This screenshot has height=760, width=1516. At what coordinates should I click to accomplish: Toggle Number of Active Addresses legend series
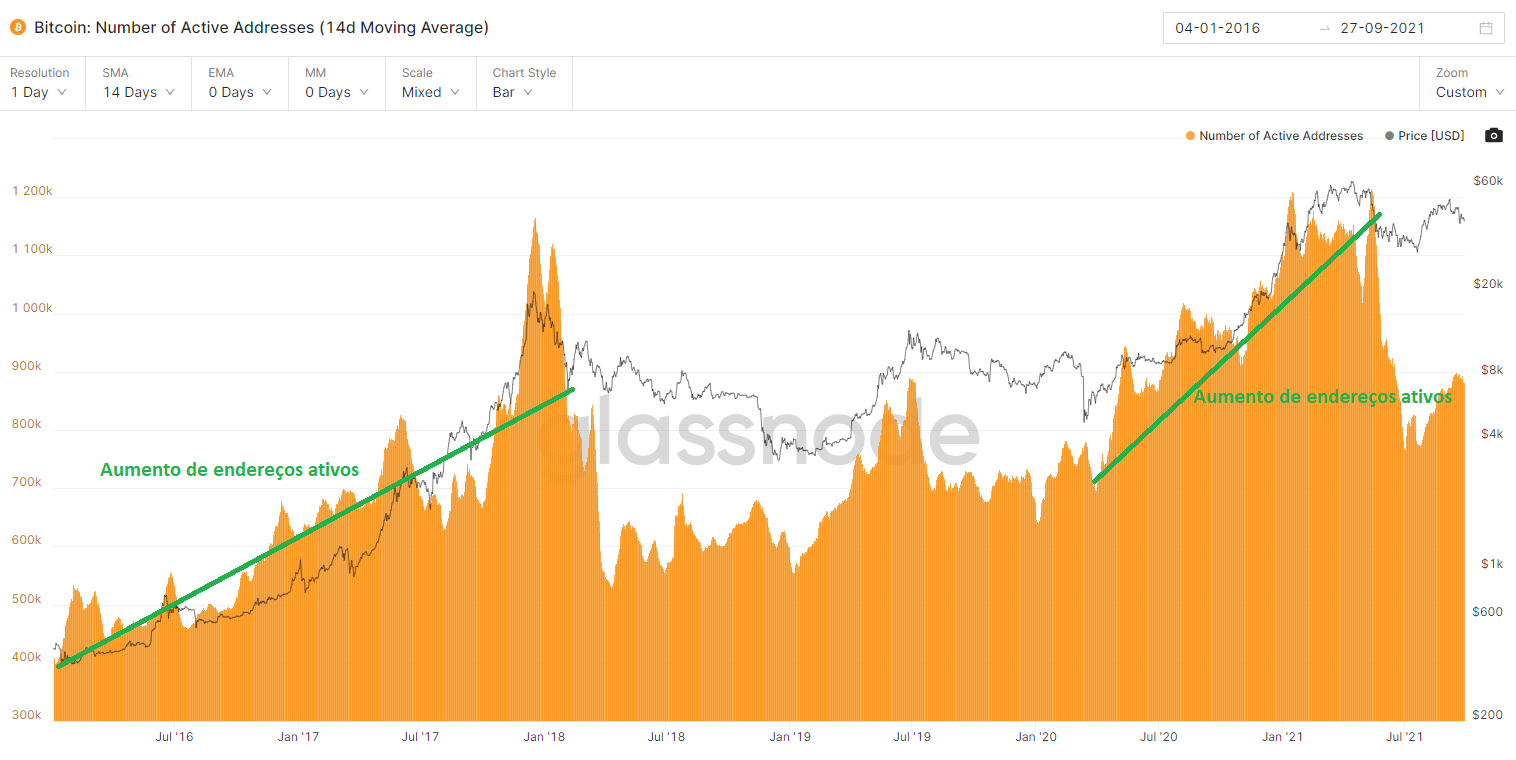1273,136
